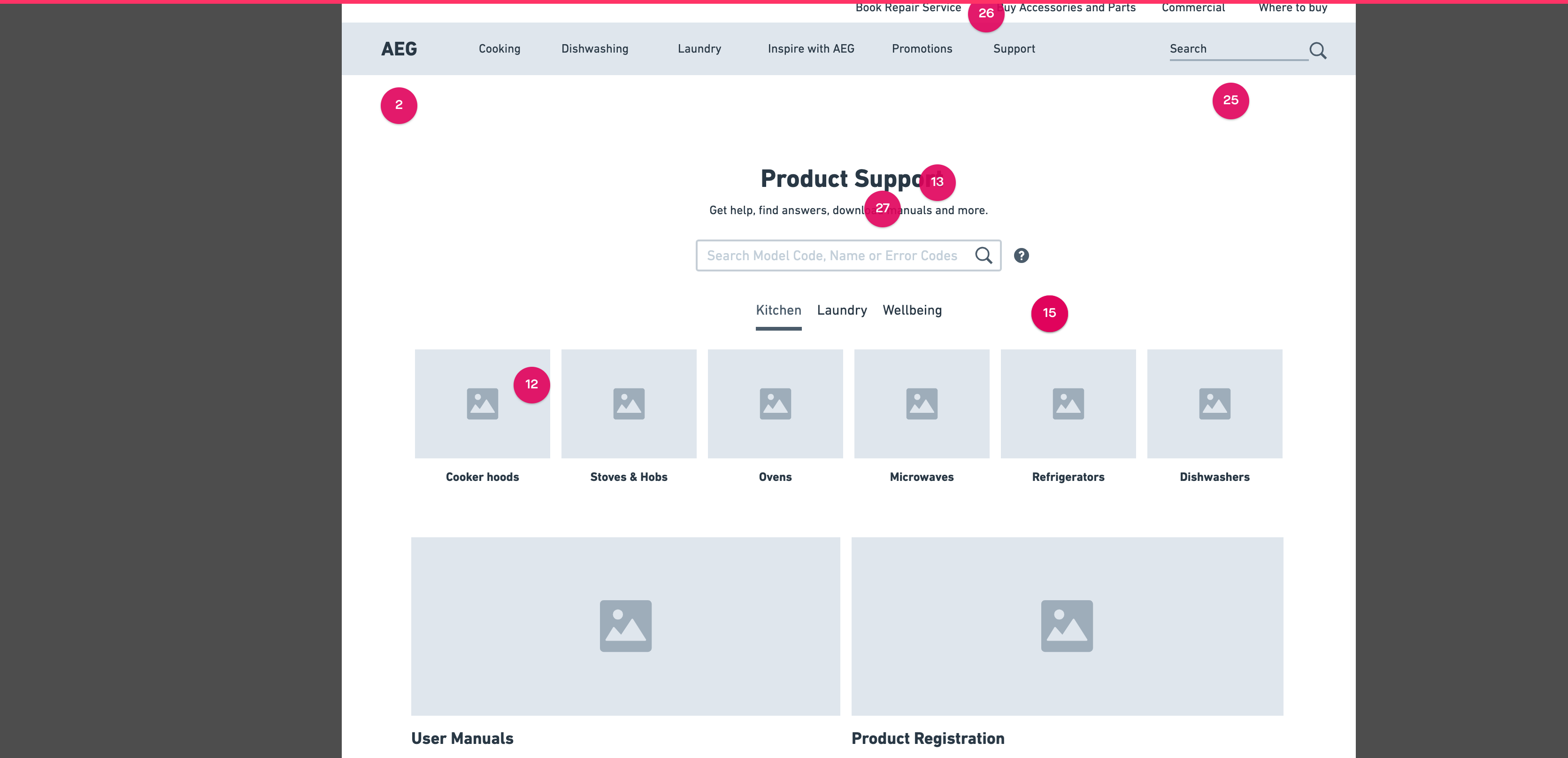
Task: Click the Where to buy link
Action: pyautogui.click(x=1292, y=8)
